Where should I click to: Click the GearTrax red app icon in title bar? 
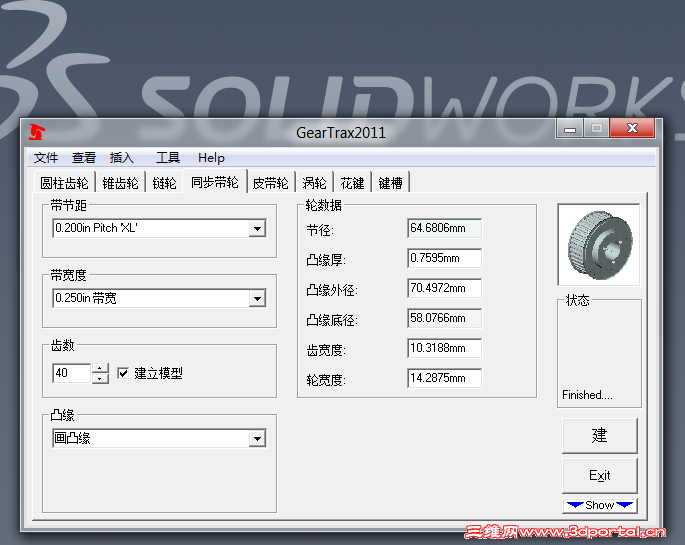point(37,132)
